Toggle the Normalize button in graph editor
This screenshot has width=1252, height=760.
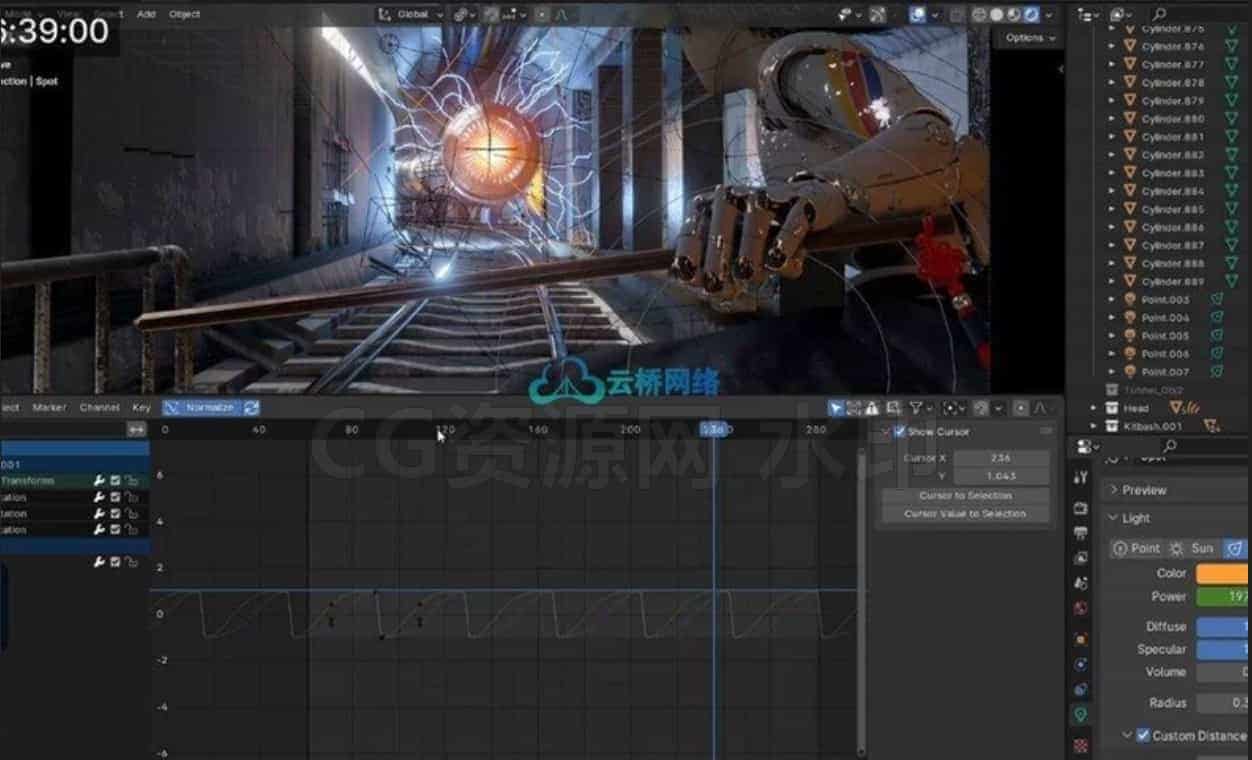point(200,408)
